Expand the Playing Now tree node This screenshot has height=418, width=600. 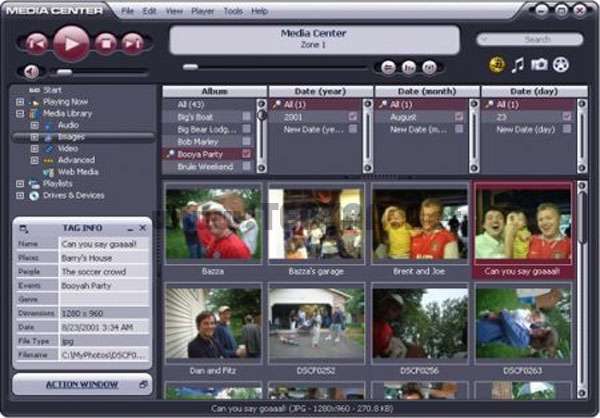pyautogui.click(x=20, y=102)
